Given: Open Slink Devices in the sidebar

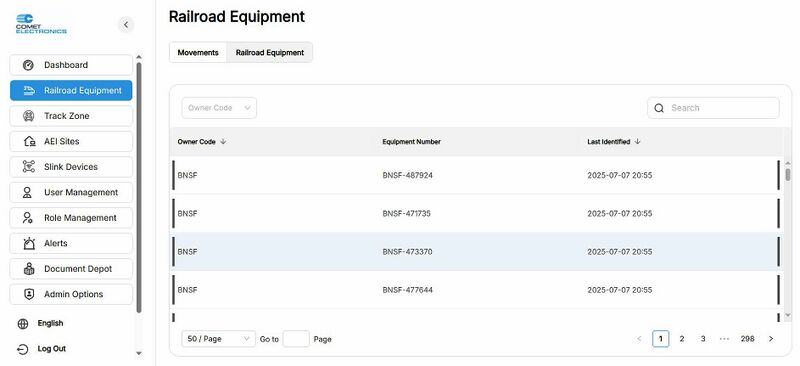Looking at the screenshot, I should [71, 167].
